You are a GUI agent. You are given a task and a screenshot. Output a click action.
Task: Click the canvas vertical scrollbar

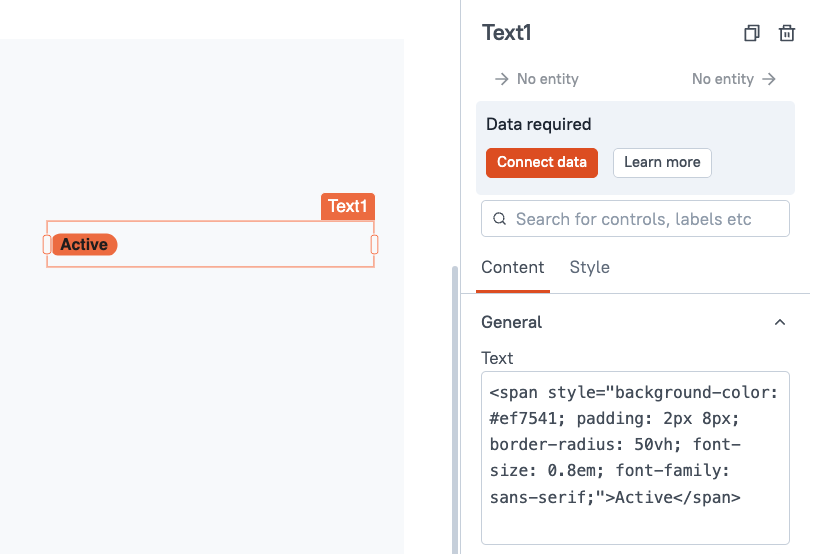tap(455, 410)
